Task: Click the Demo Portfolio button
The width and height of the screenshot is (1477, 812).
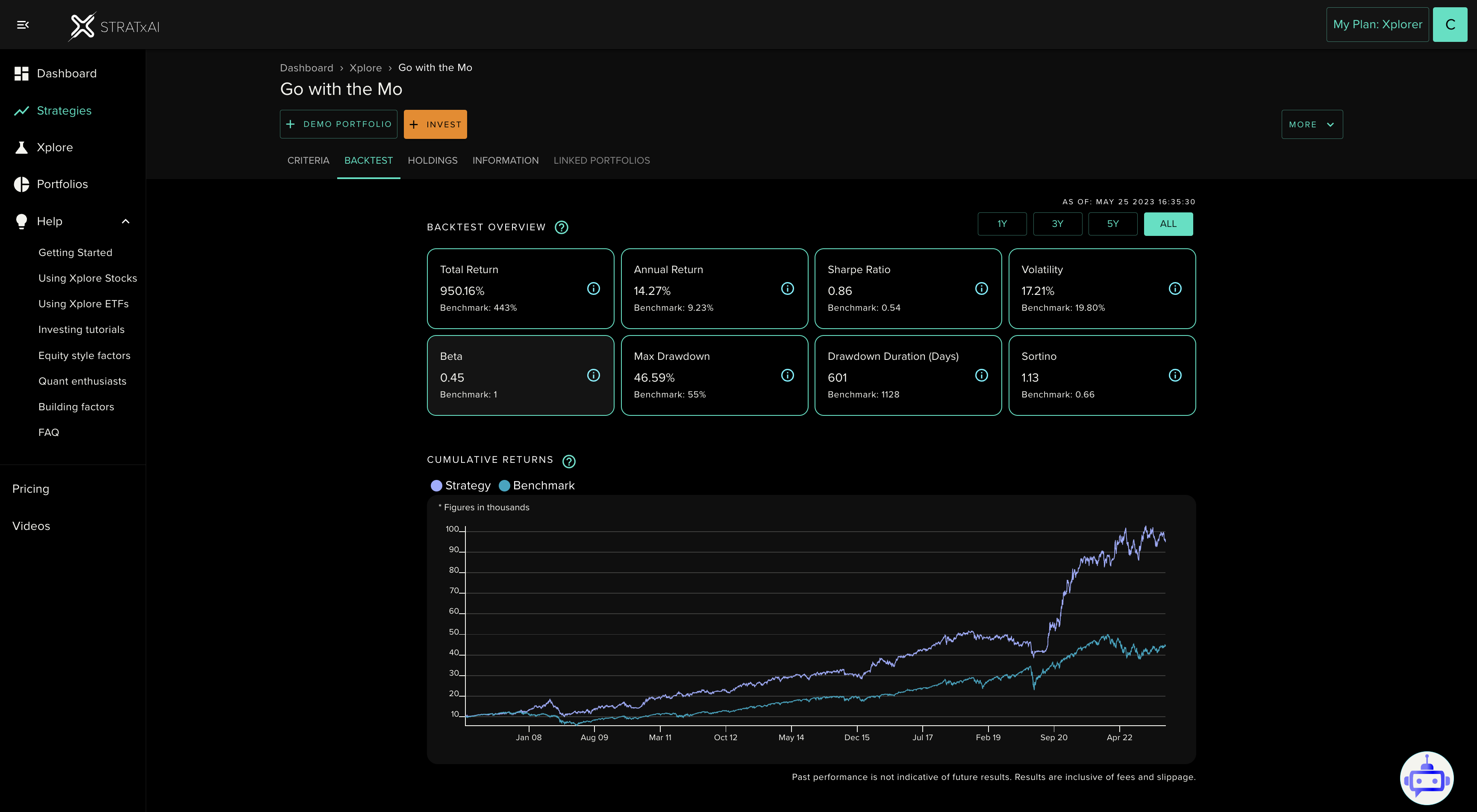Action: (x=338, y=124)
